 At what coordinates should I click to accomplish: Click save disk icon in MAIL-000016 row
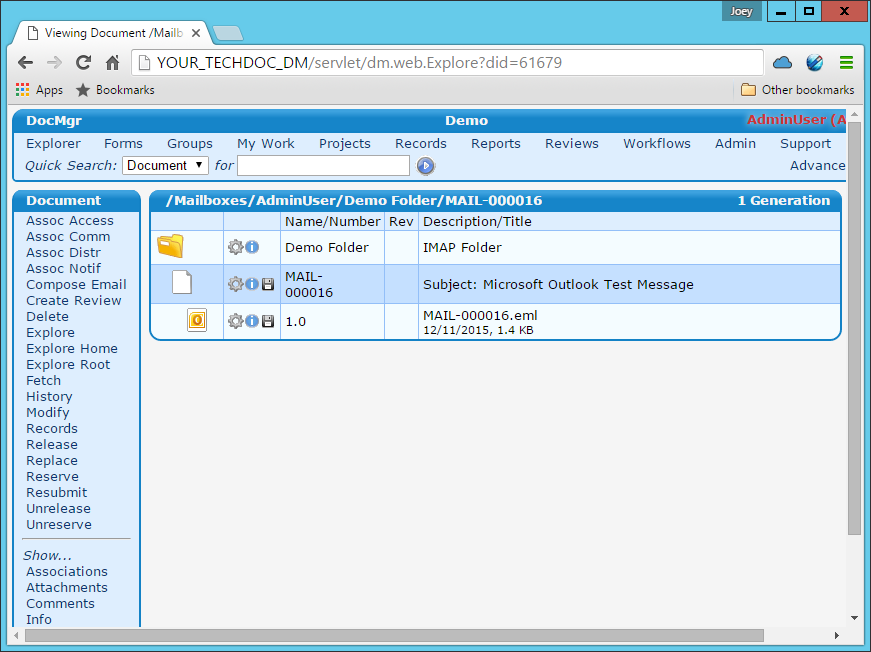(x=268, y=284)
